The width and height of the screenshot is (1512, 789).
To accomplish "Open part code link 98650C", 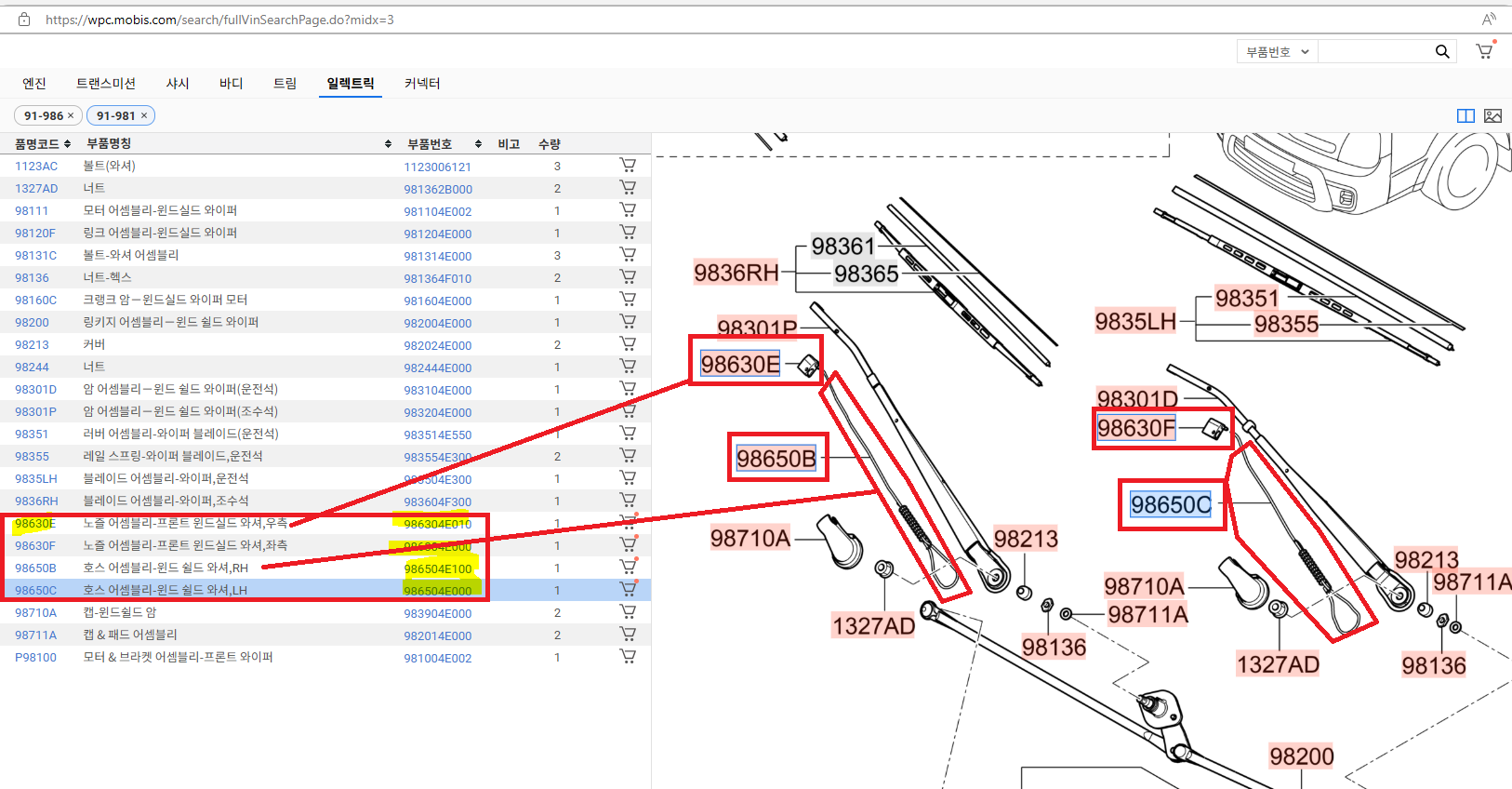I will [x=35, y=591].
